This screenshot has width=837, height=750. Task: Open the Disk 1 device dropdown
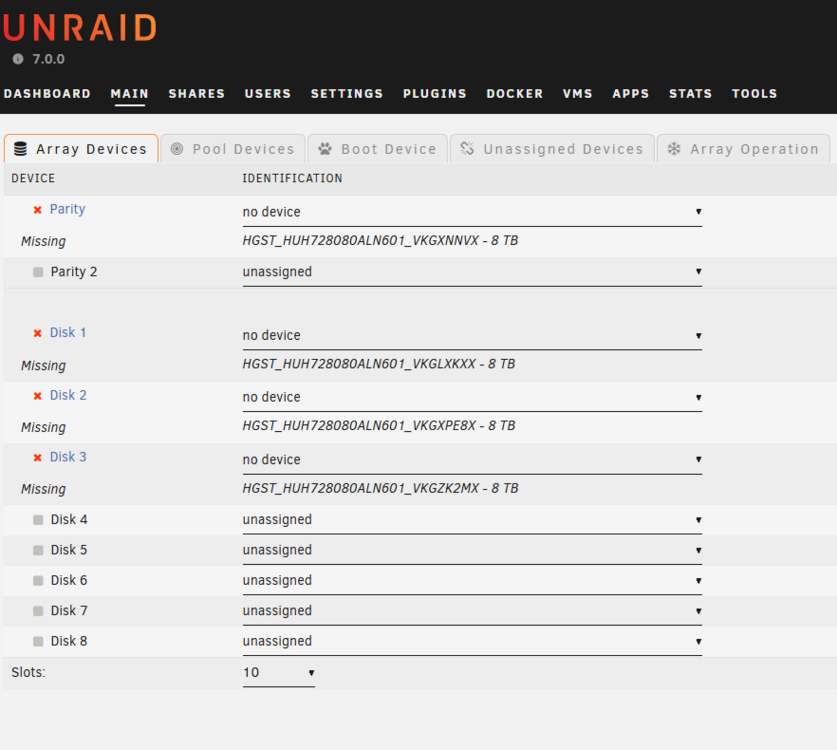point(472,336)
